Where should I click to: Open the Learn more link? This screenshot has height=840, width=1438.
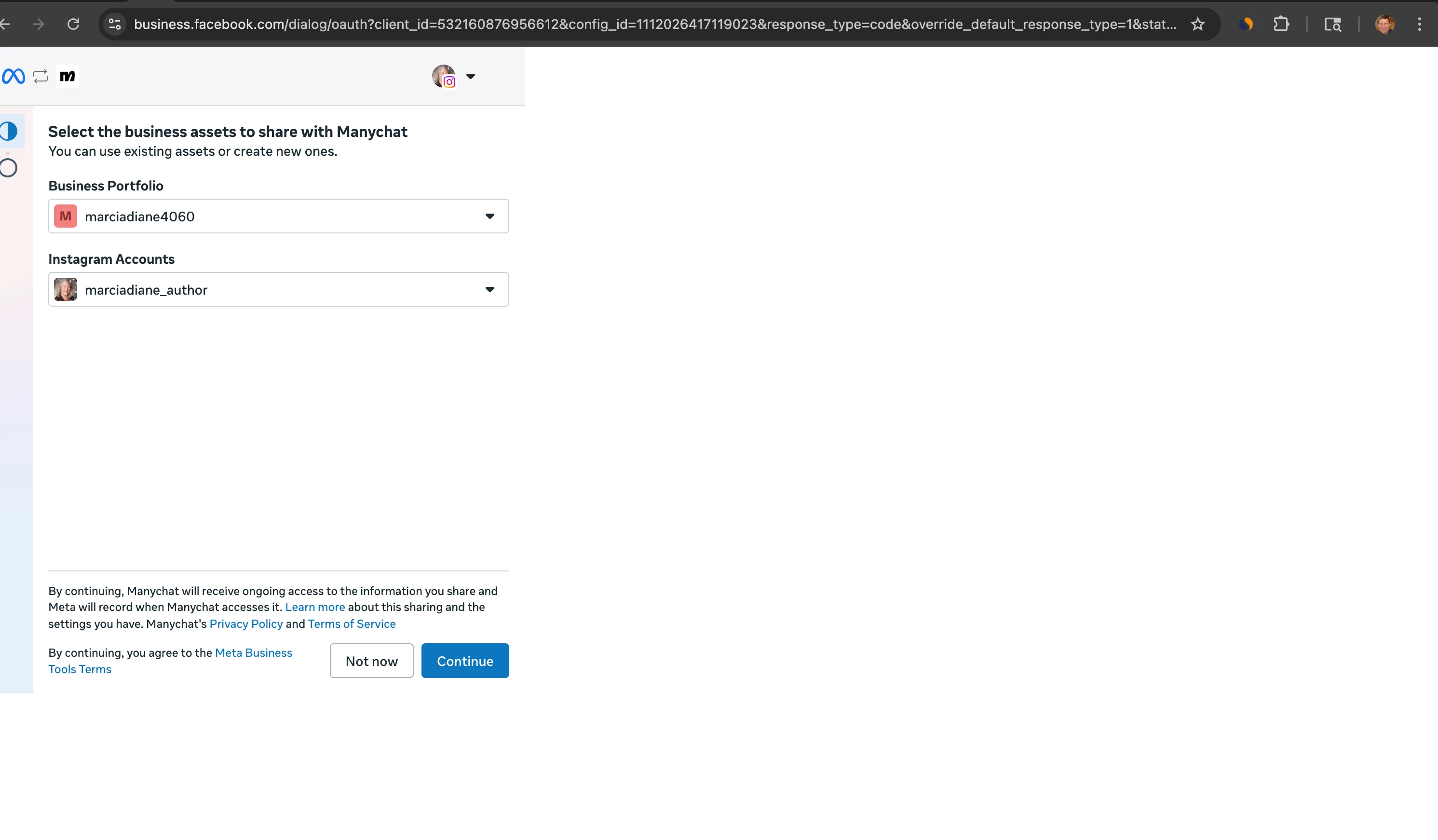tap(315, 607)
